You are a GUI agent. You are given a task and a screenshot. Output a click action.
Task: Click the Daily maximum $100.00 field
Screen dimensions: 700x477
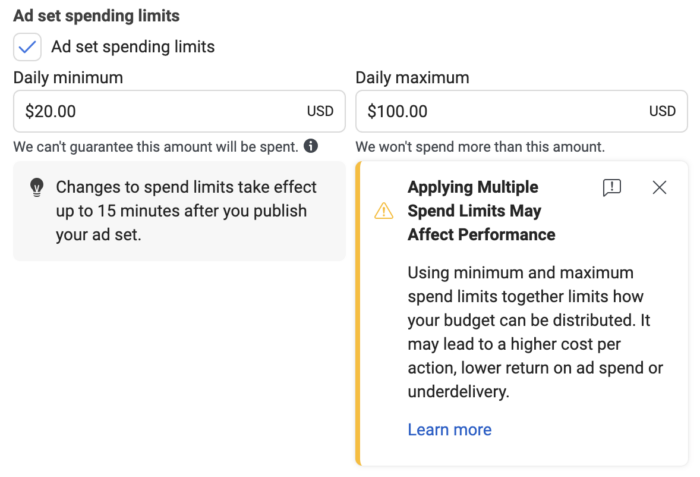coord(500,111)
